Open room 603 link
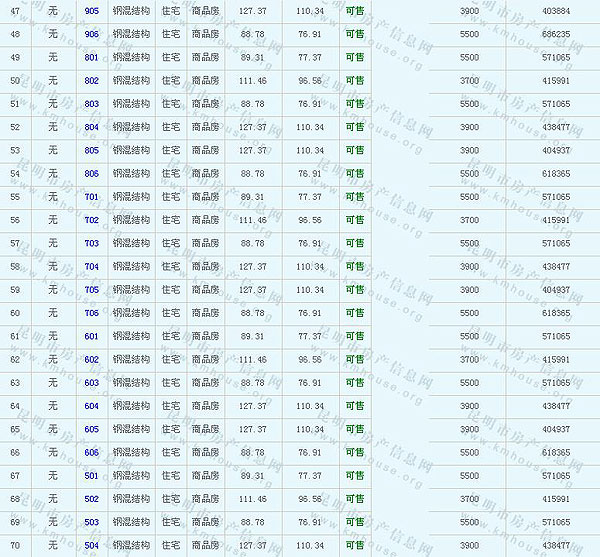 coord(92,383)
